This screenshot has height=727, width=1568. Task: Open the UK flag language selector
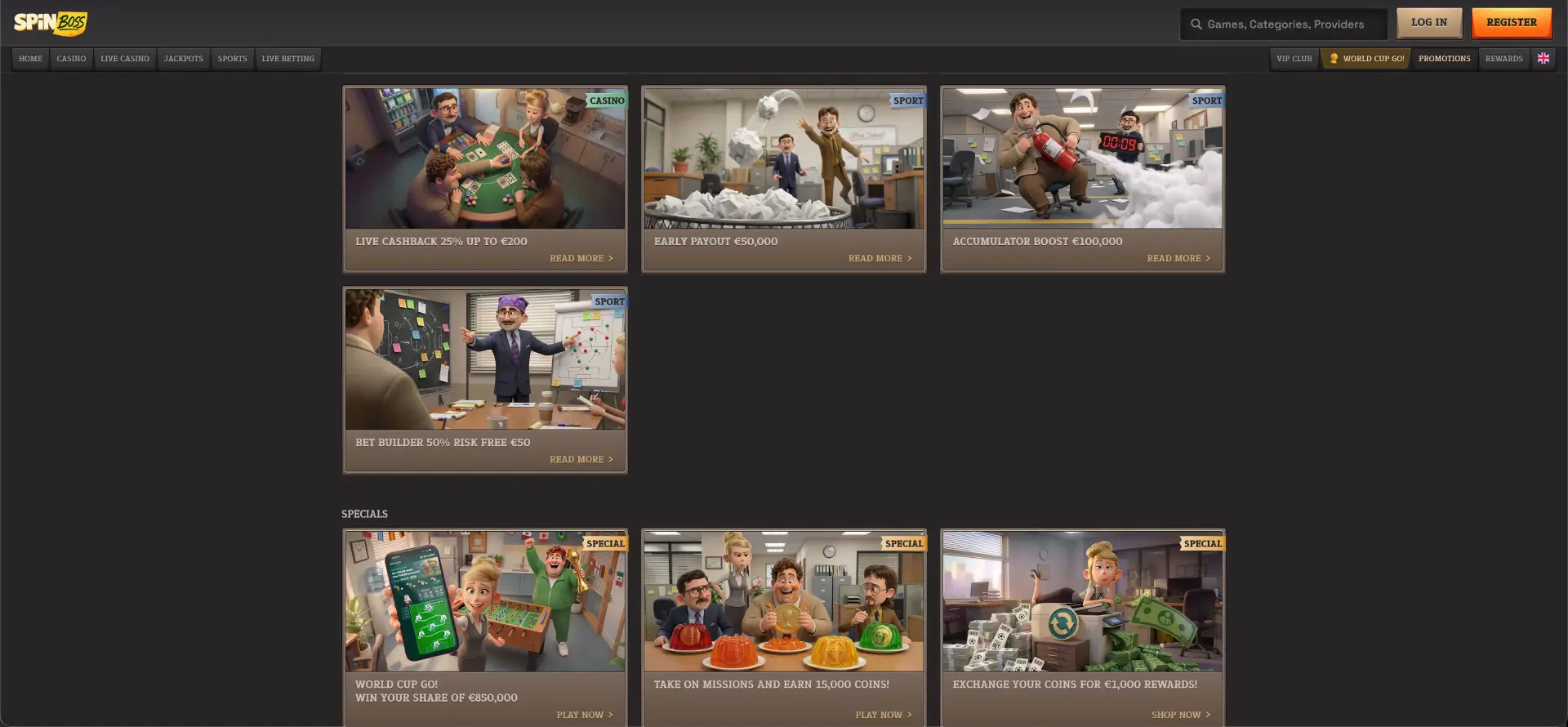point(1543,59)
